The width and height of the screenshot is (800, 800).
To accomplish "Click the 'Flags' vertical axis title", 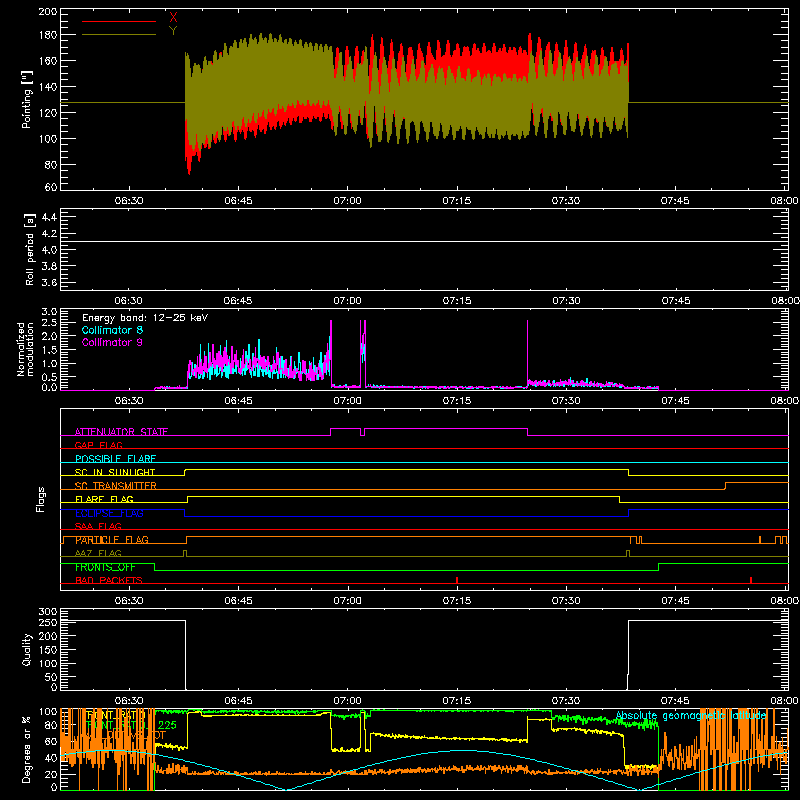I will pos(41,499).
